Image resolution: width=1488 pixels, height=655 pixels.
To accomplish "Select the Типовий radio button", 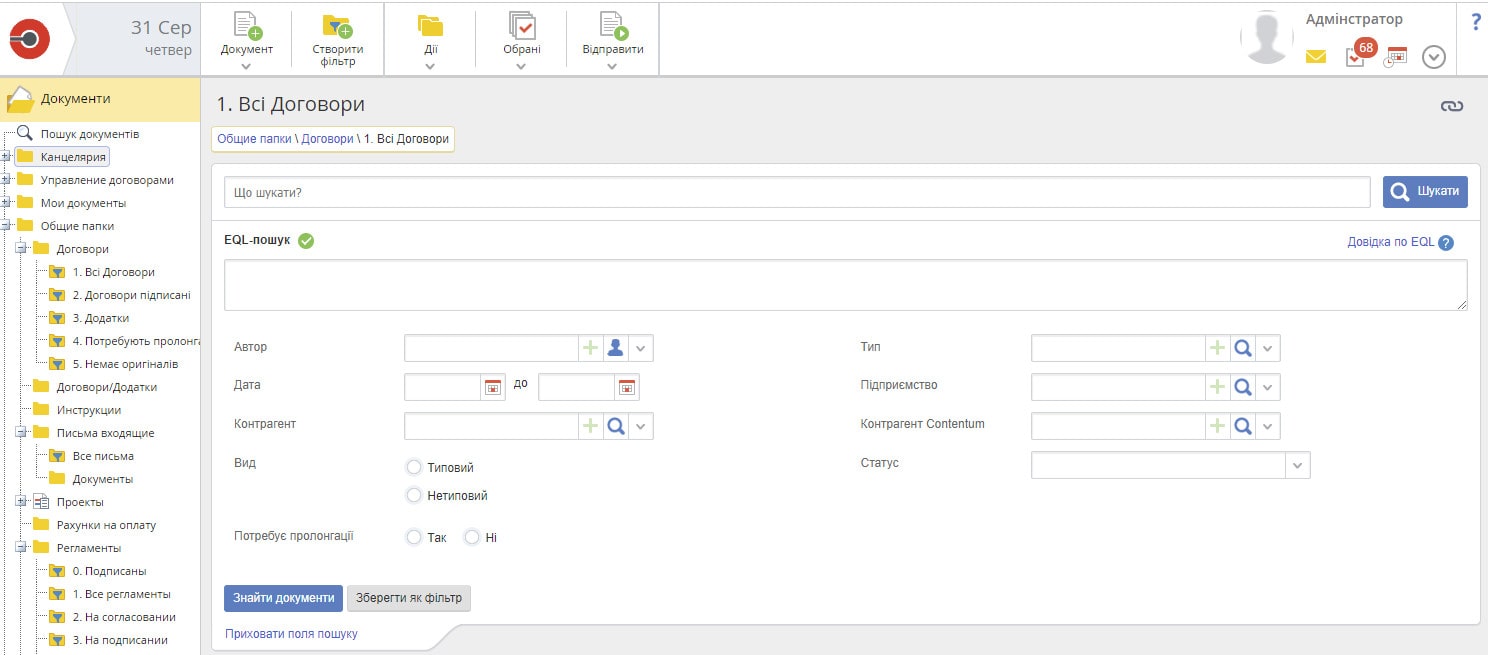I will point(414,467).
